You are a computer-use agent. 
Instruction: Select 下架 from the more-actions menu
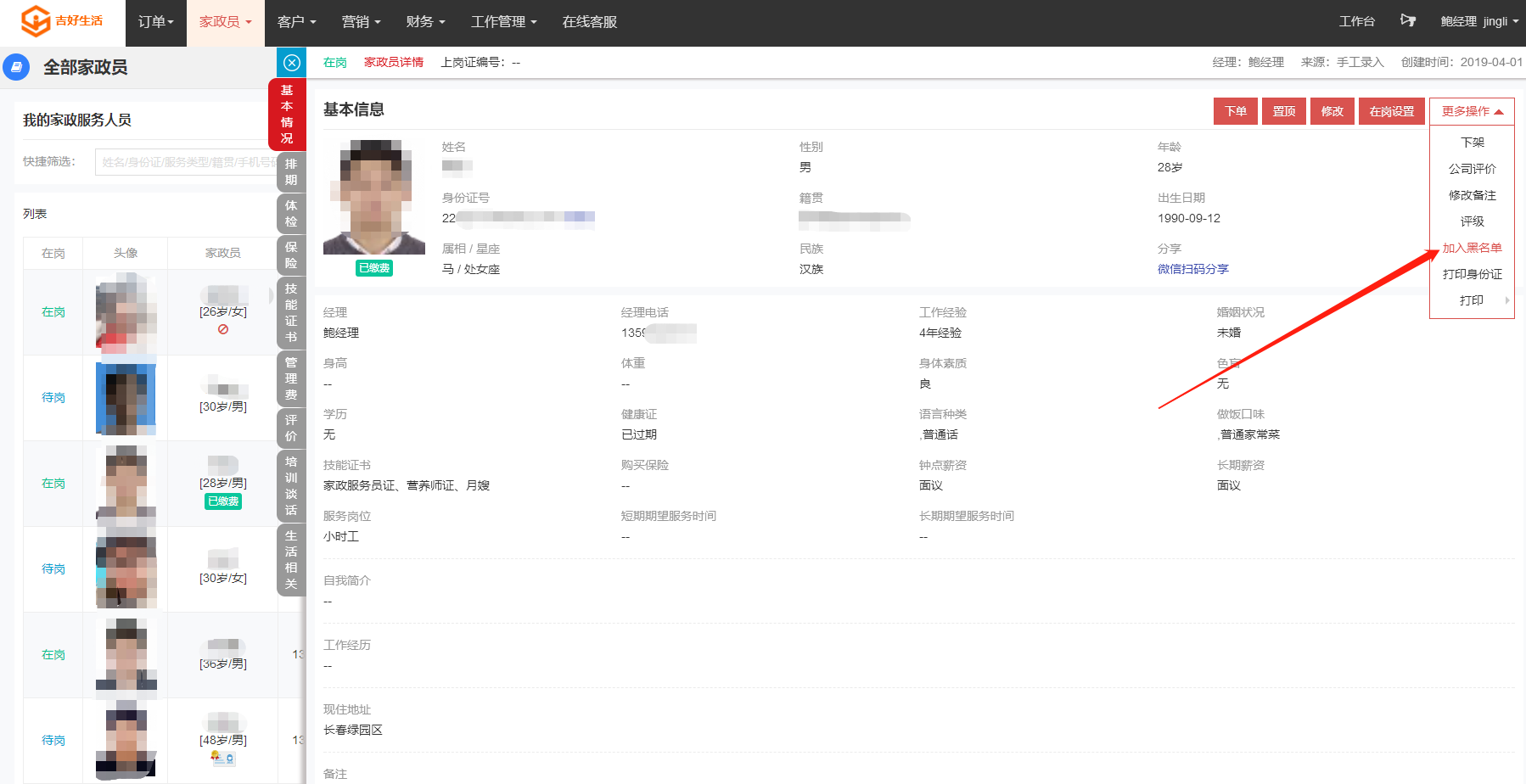pyautogui.click(x=1472, y=143)
